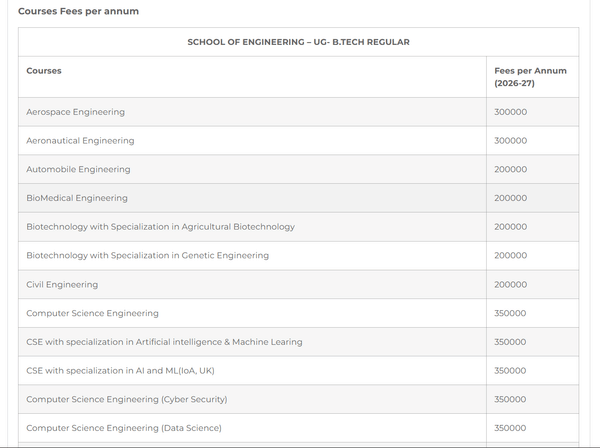
Task: Click the School of Engineering table title
Action: point(298,42)
